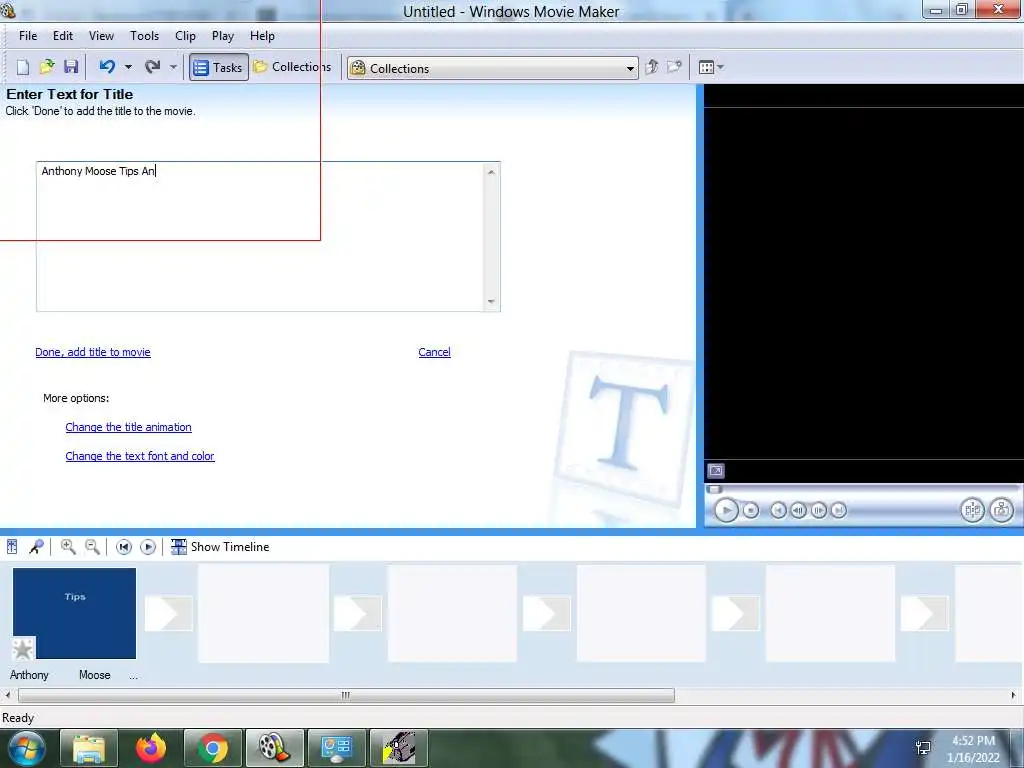This screenshot has height=768, width=1024.
Task: Zoom out on the timeline
Action: (x=93, y=547)
